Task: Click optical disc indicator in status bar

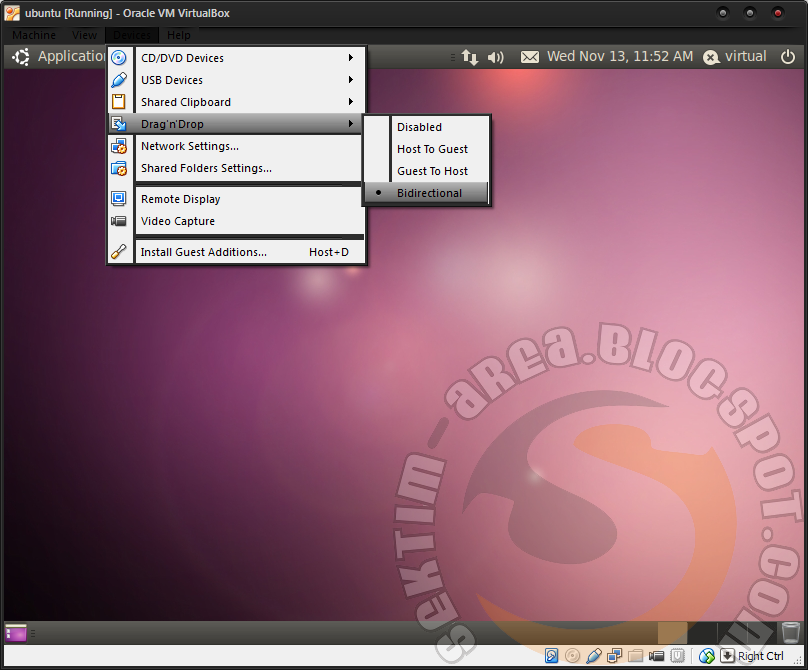Action: [573, 656]
